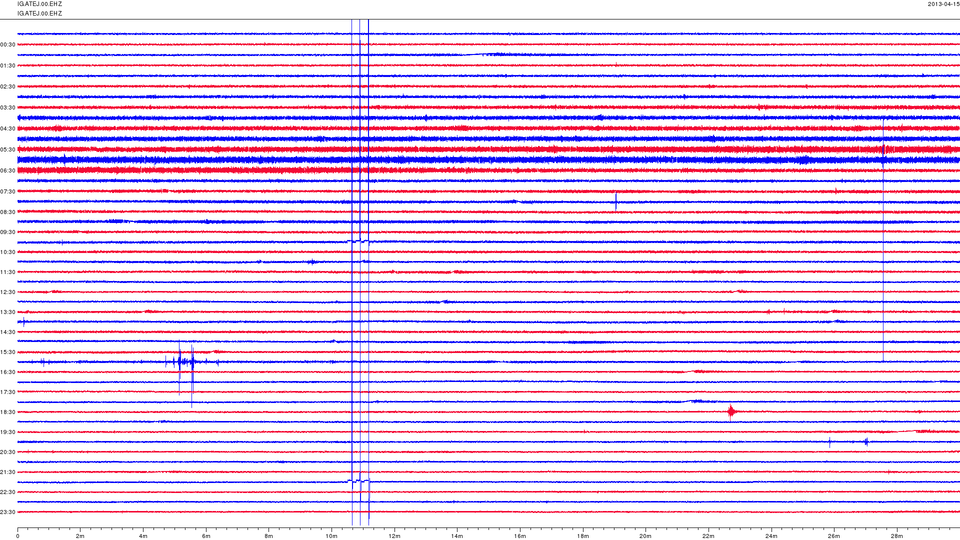Click the 26m axis tick label

834,536
